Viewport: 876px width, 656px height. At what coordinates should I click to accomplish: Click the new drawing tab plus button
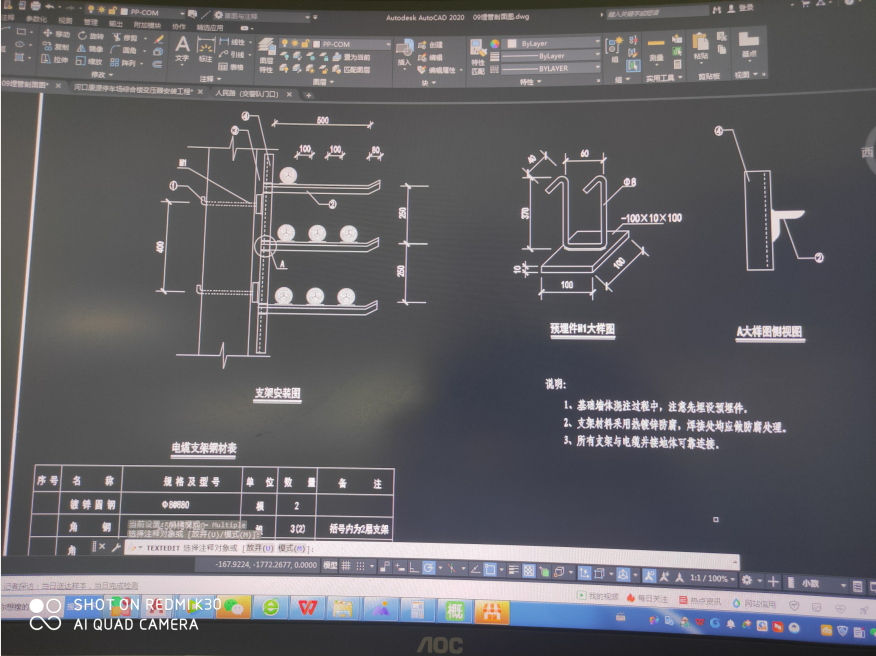pos(308,96)
